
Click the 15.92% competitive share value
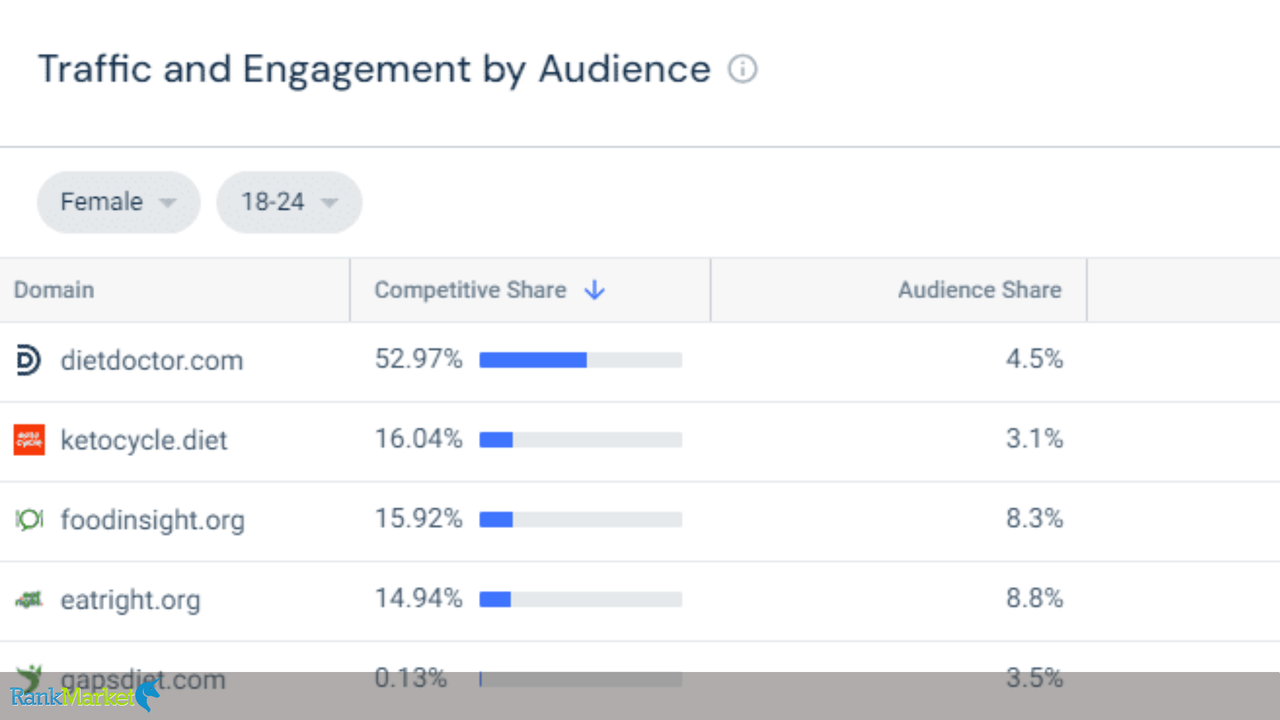(x=418, y=519)
